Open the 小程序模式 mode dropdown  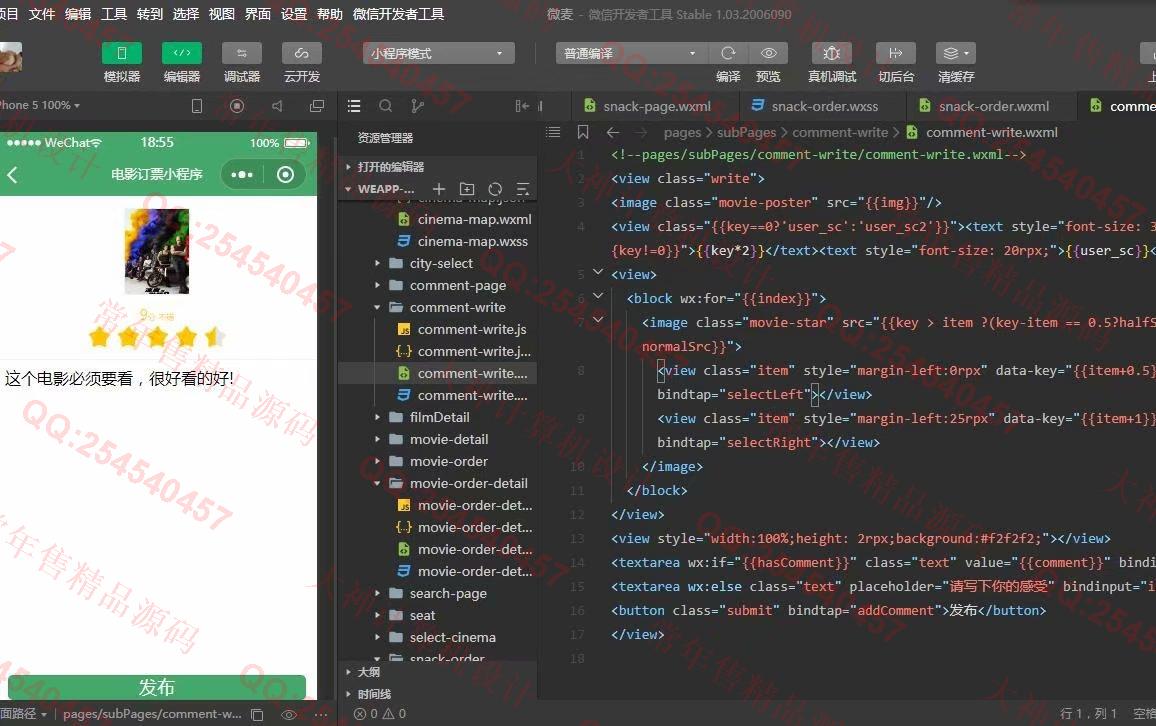point(438,53)
